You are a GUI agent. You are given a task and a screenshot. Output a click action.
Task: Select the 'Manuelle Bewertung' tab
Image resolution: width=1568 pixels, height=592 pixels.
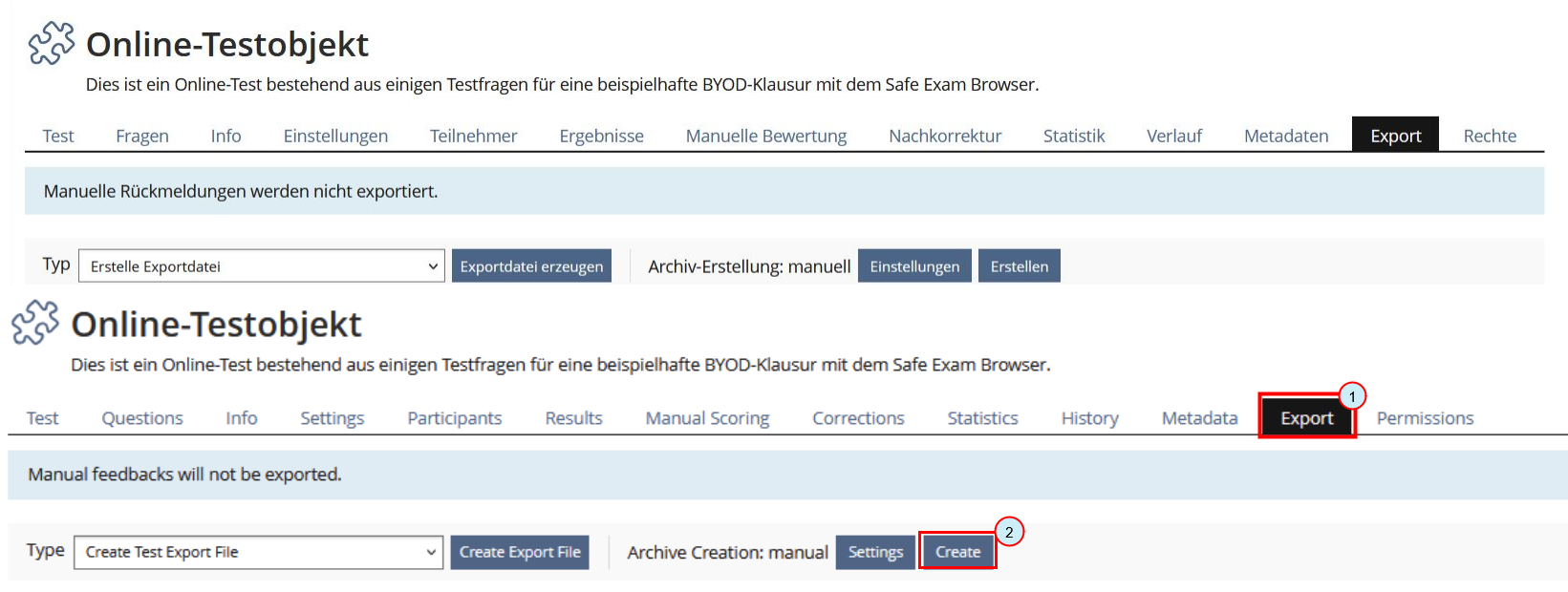tap(765, 136)
